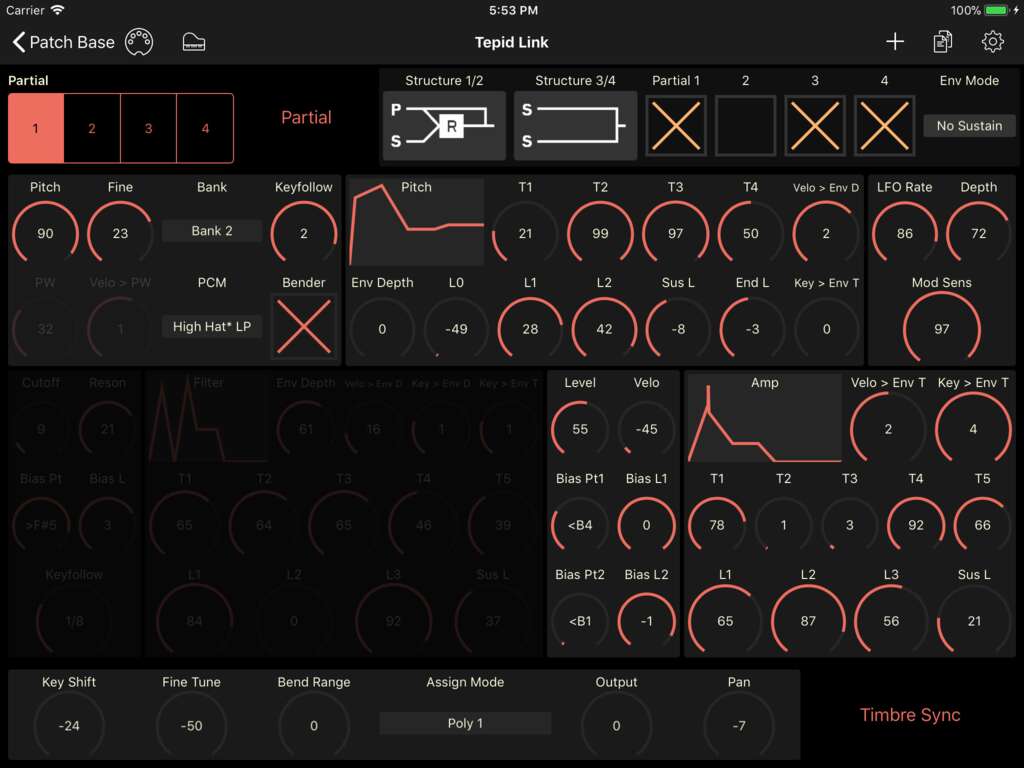Tap the Velo > Env D knob

[x=825, y=233]
